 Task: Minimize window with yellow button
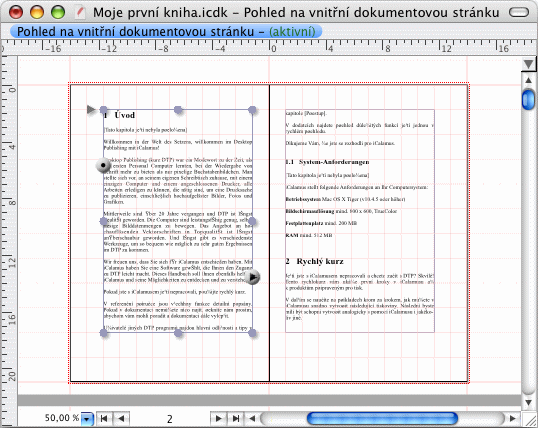point(37,12)
